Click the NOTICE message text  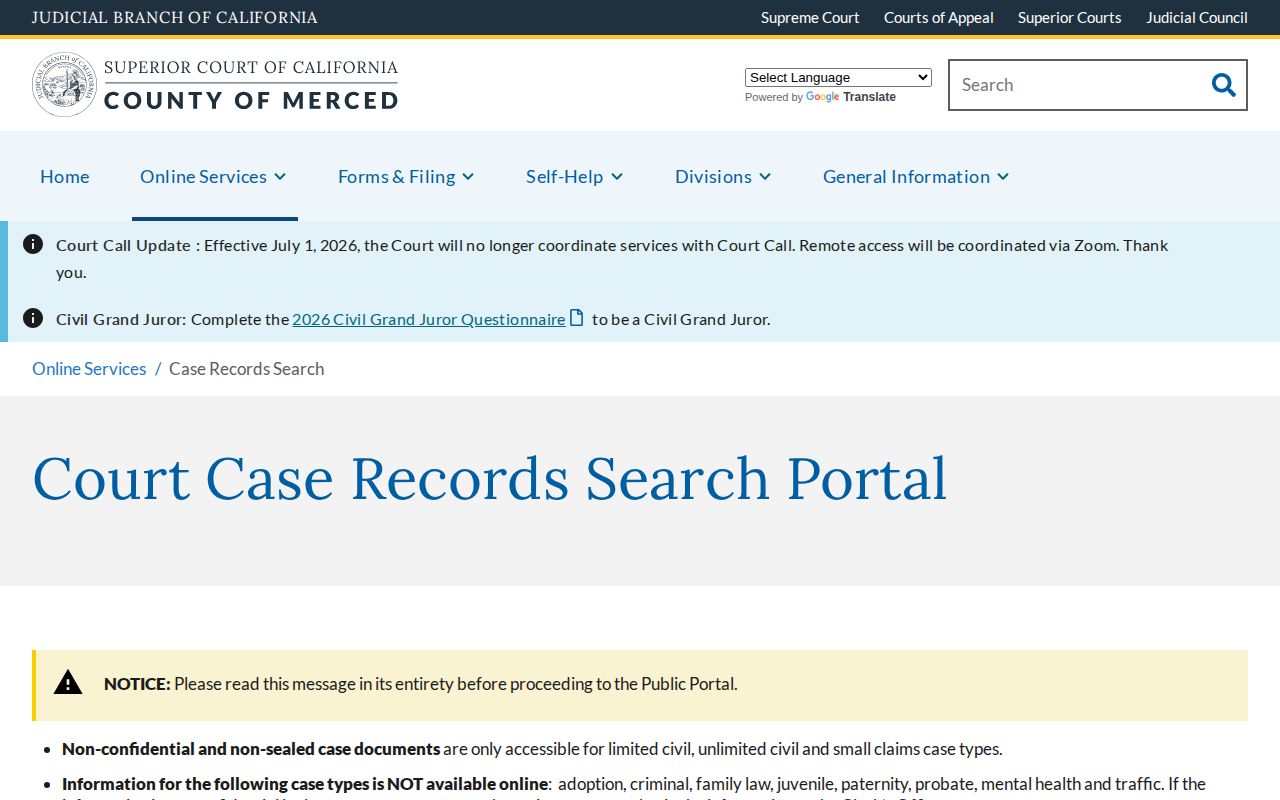point(421,684)
